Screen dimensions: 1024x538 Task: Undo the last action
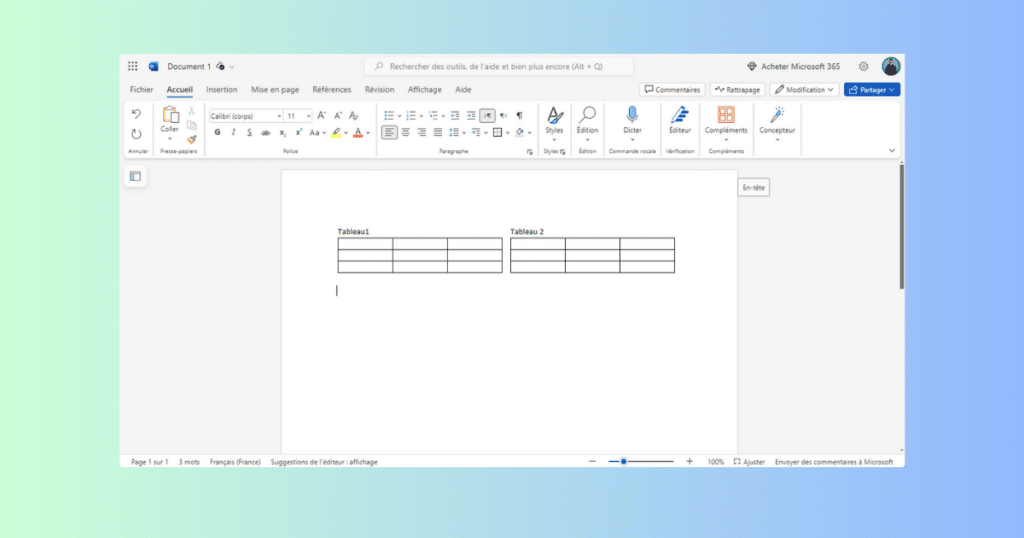click(136, 114)
